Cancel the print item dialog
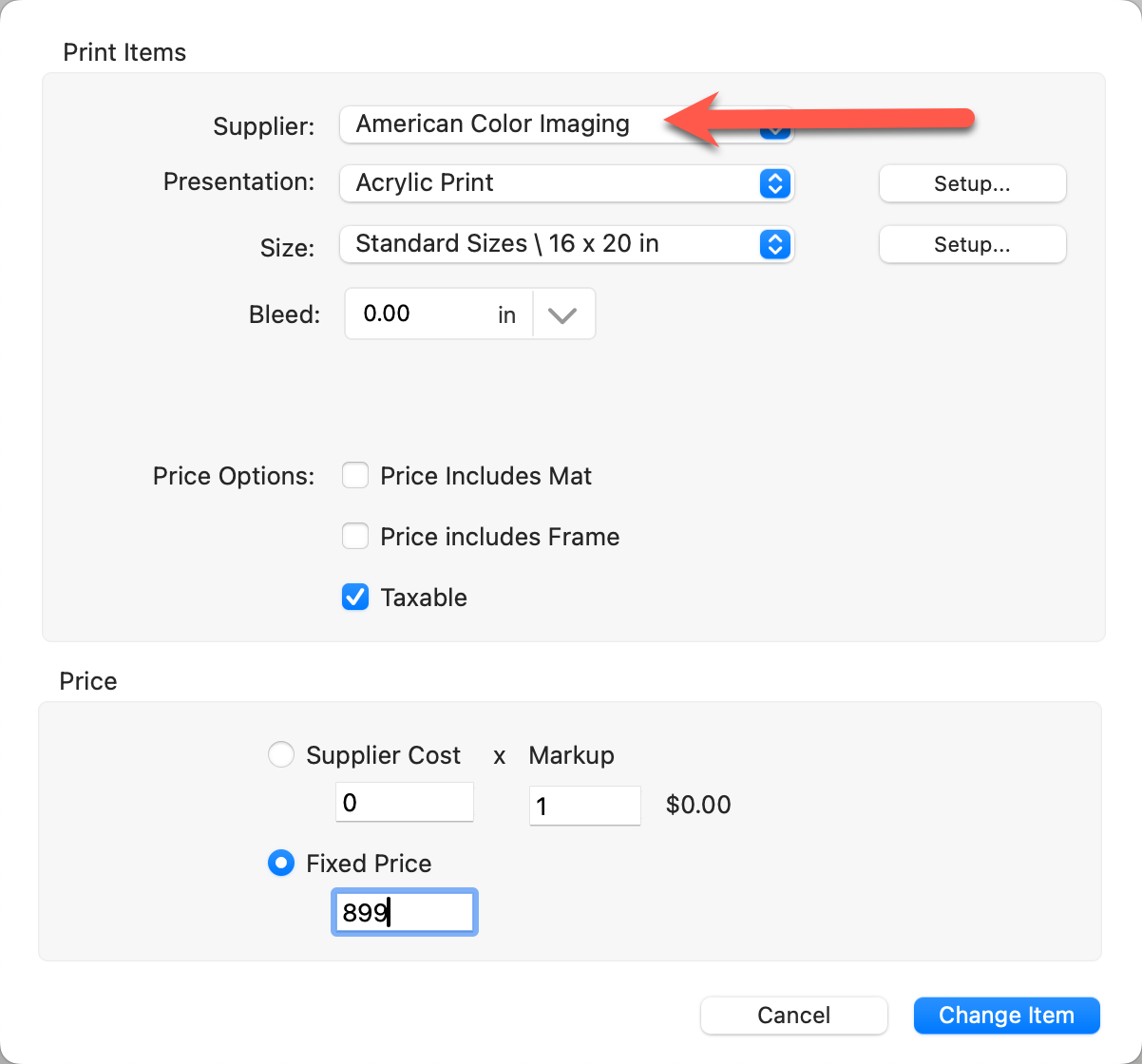Viewport: 1142px width, 1064px height. pyautogui.click(x=793, y=1016)
